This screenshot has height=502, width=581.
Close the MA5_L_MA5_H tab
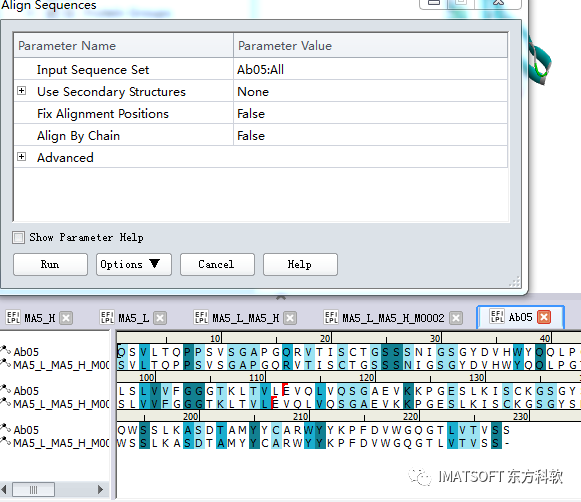tap(290, 318)
